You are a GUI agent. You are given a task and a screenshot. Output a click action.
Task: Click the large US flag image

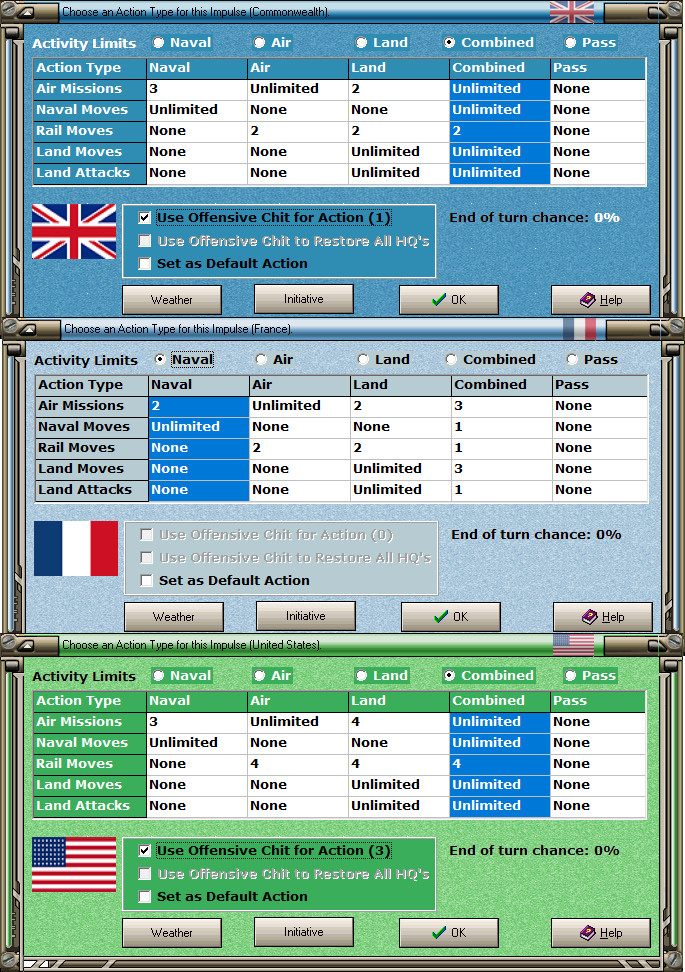(x=74, y=864)
